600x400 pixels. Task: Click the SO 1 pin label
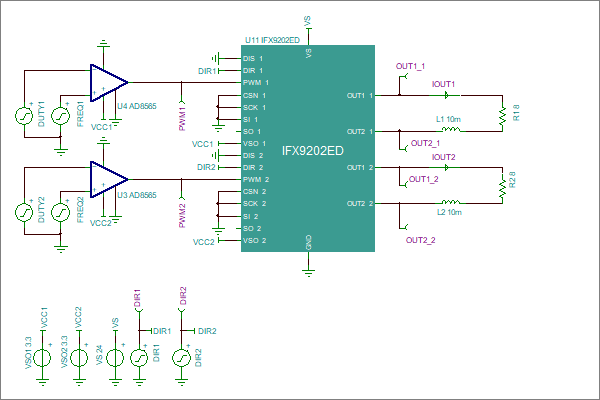click(x=252, y=131)
